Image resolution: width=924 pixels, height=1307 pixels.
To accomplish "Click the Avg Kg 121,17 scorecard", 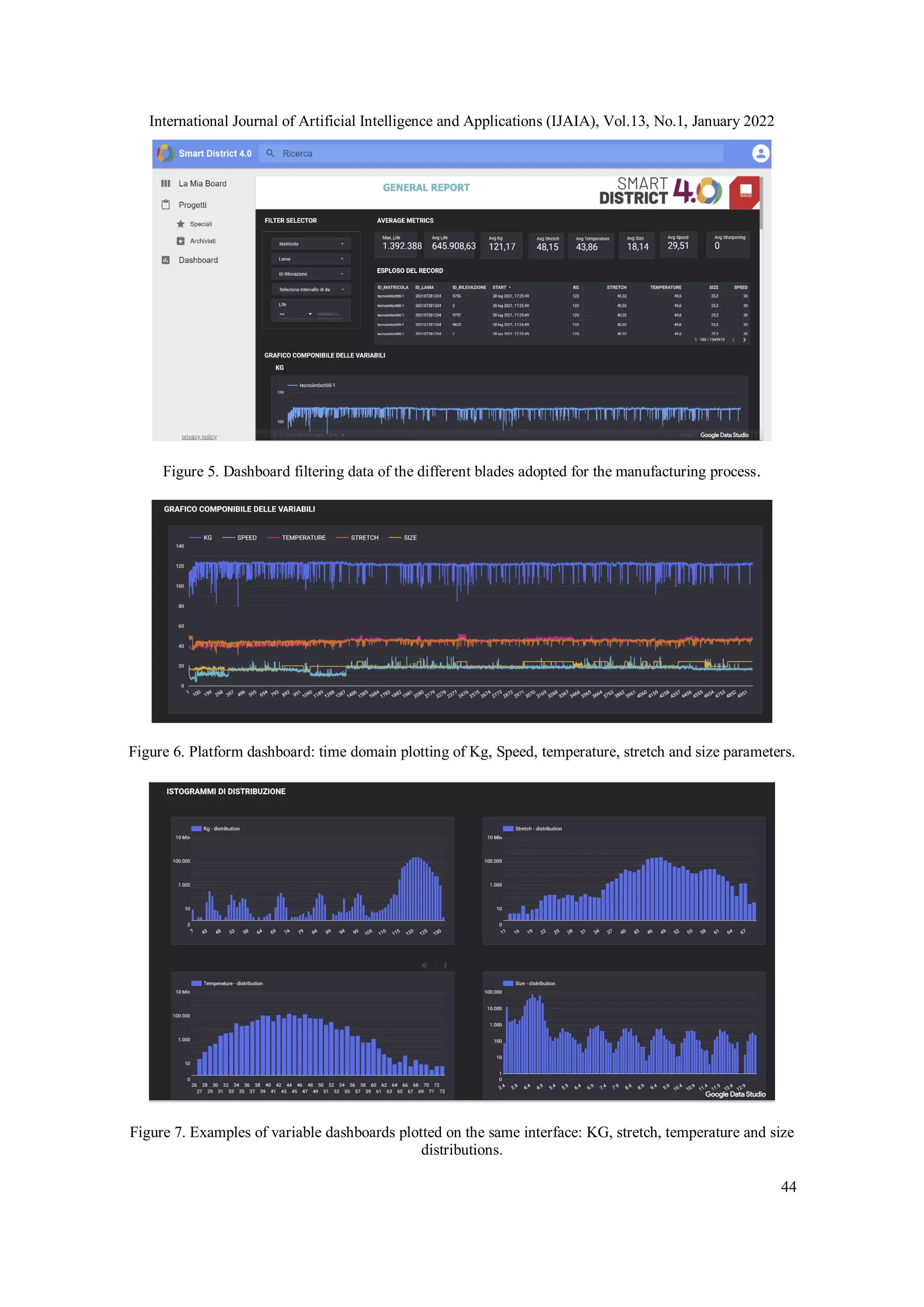I will coord(502,245).
